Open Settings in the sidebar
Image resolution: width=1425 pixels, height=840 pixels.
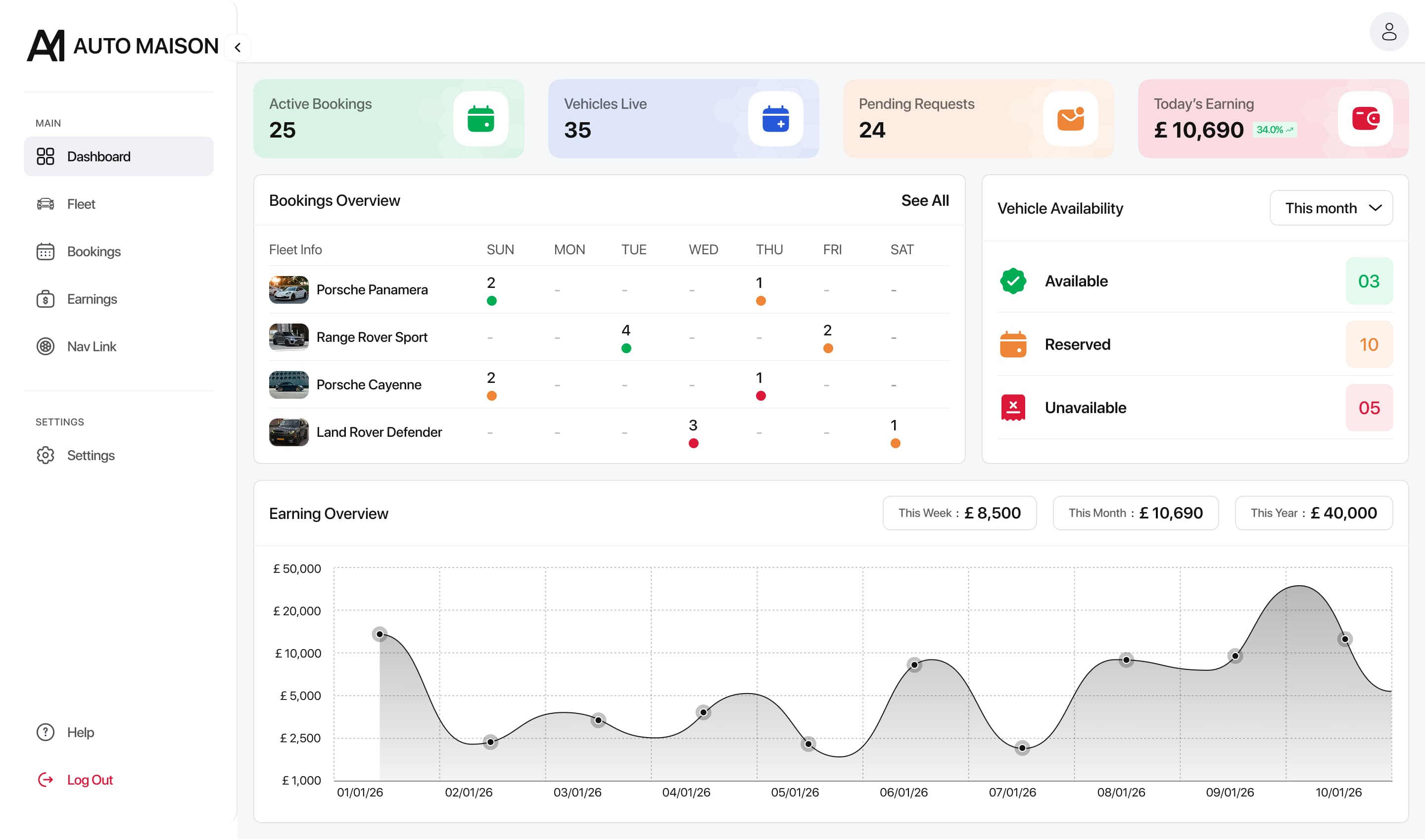tap(91, 456)
